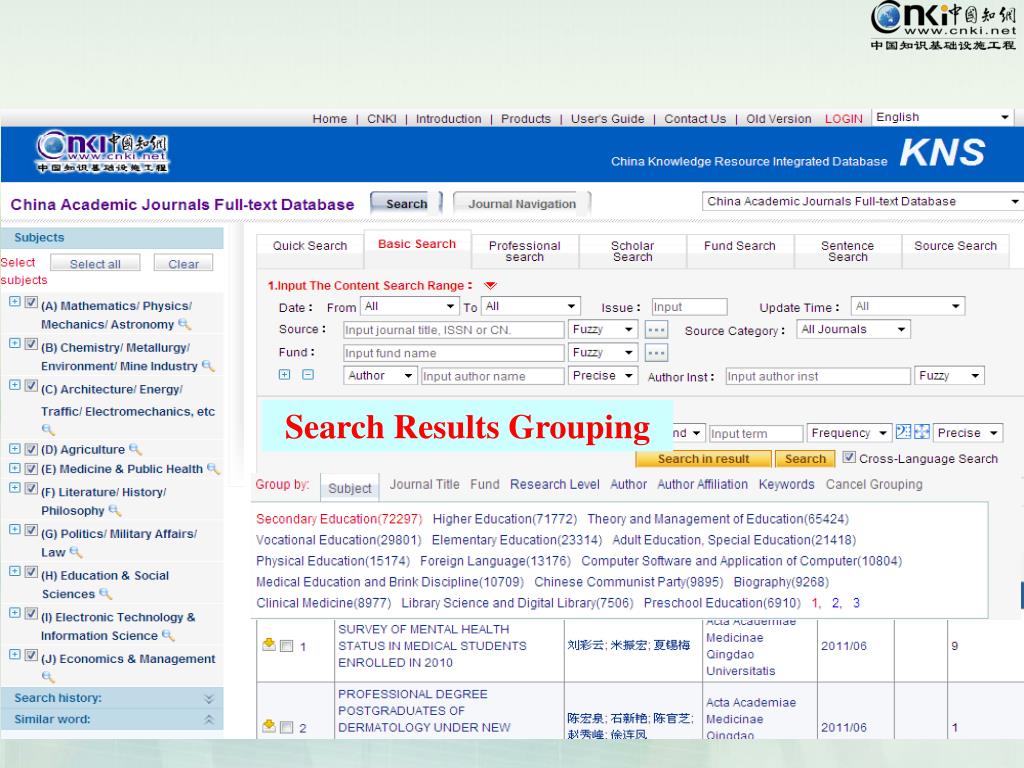Expand Politics/Military Affairs tree node

tap(14, 530)
